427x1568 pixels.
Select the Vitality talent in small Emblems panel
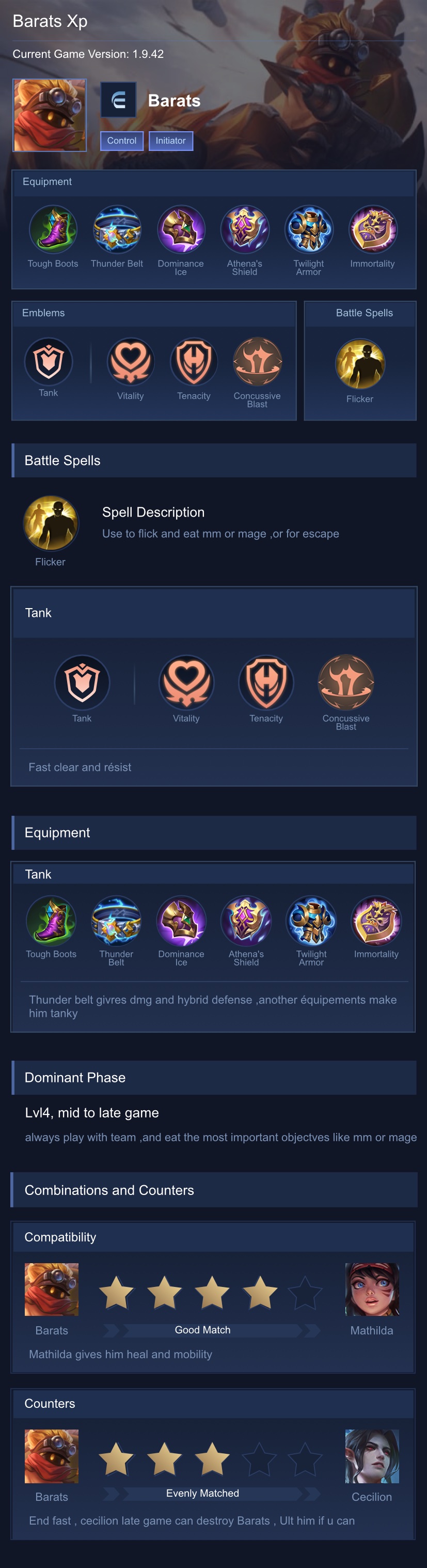[130, 362]
